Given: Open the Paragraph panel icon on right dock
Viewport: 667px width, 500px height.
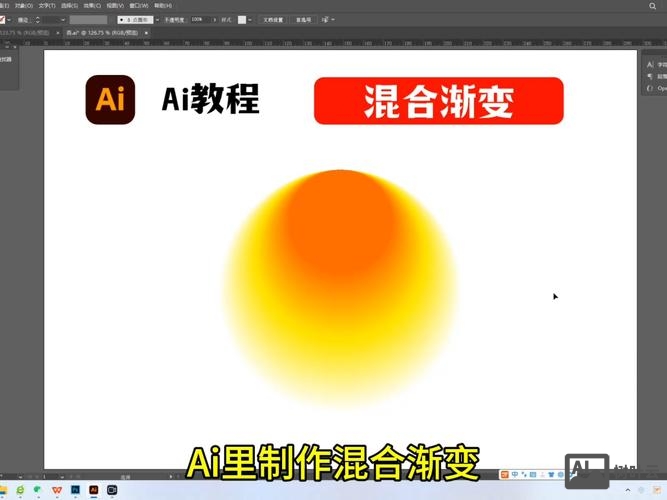Looking at the screenshot, I should click(x=650, y=77).
